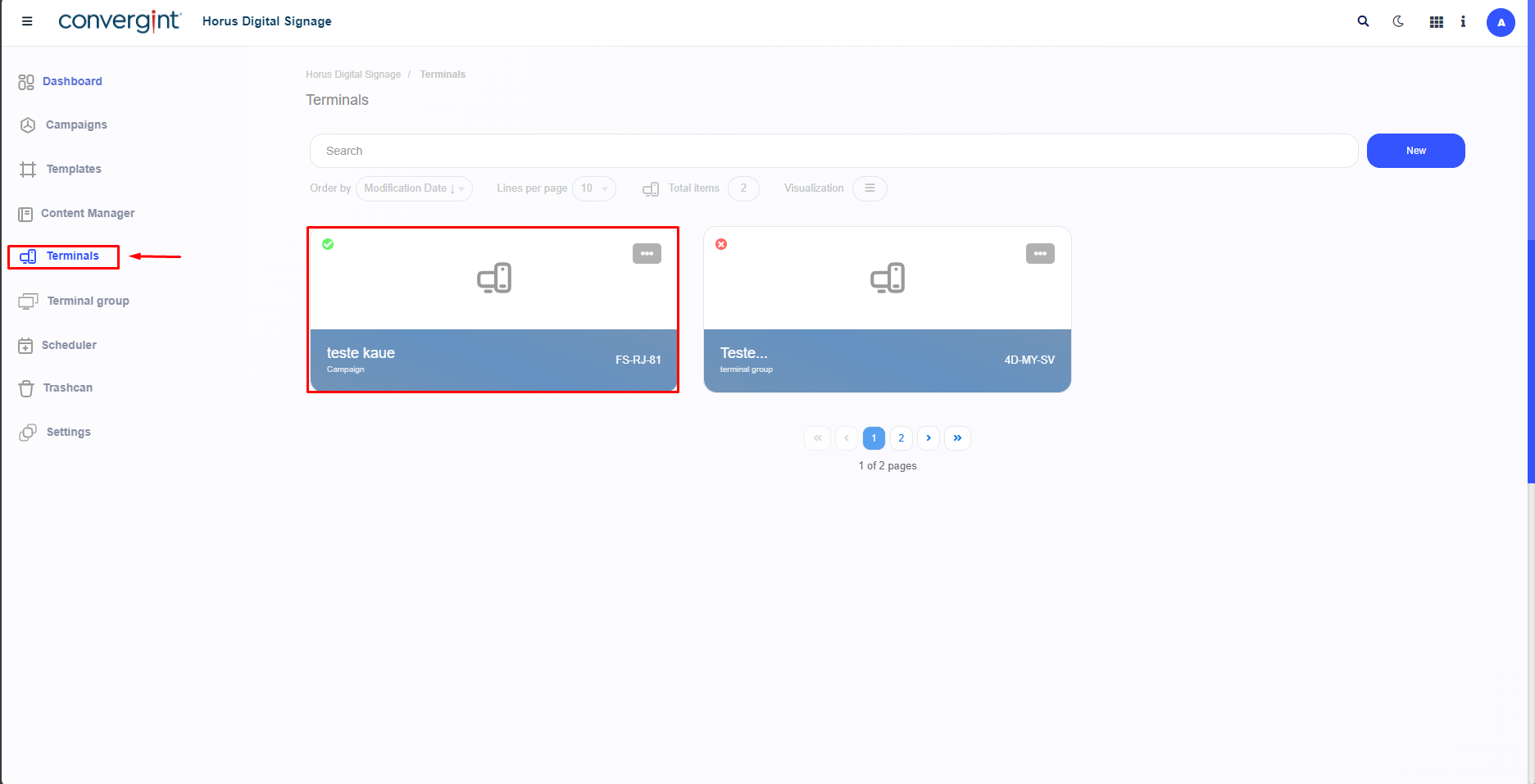The image size is (1535, 784).
Task: Click the hamburger menu icon
Action: pos(27,21)
